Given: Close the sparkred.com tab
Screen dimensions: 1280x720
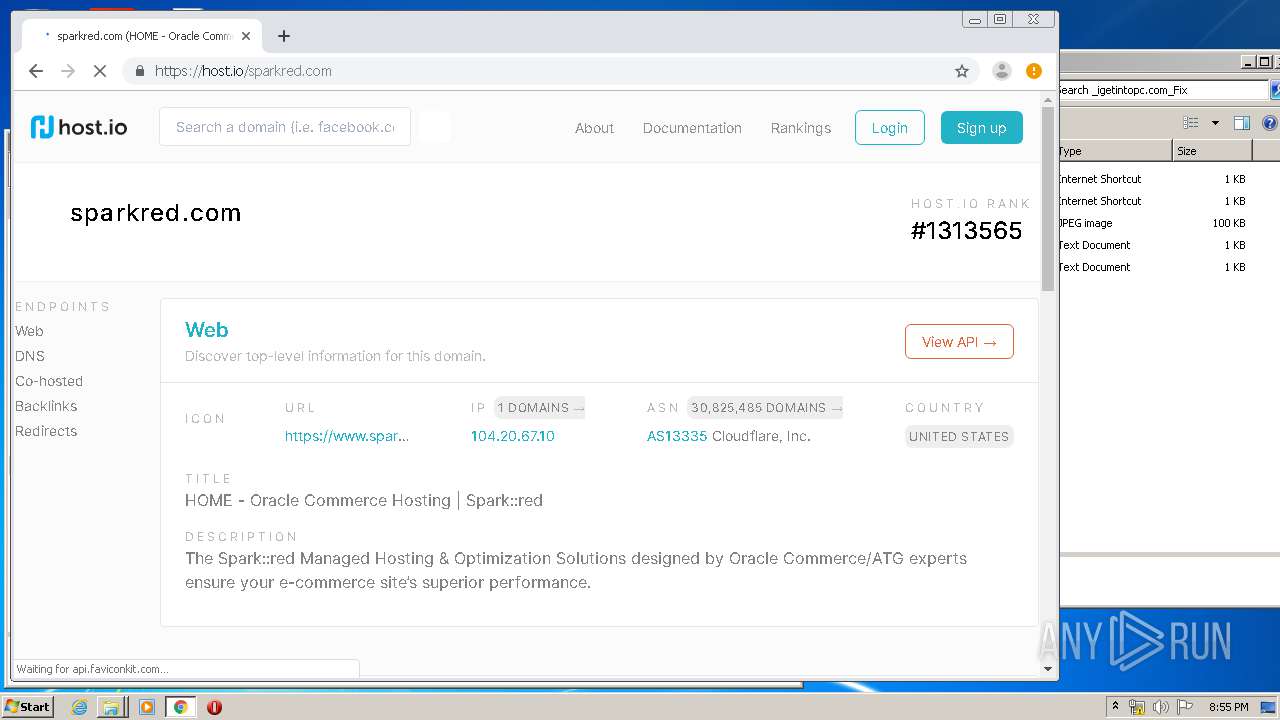Looking at the screenshot, I should (246, 36).
